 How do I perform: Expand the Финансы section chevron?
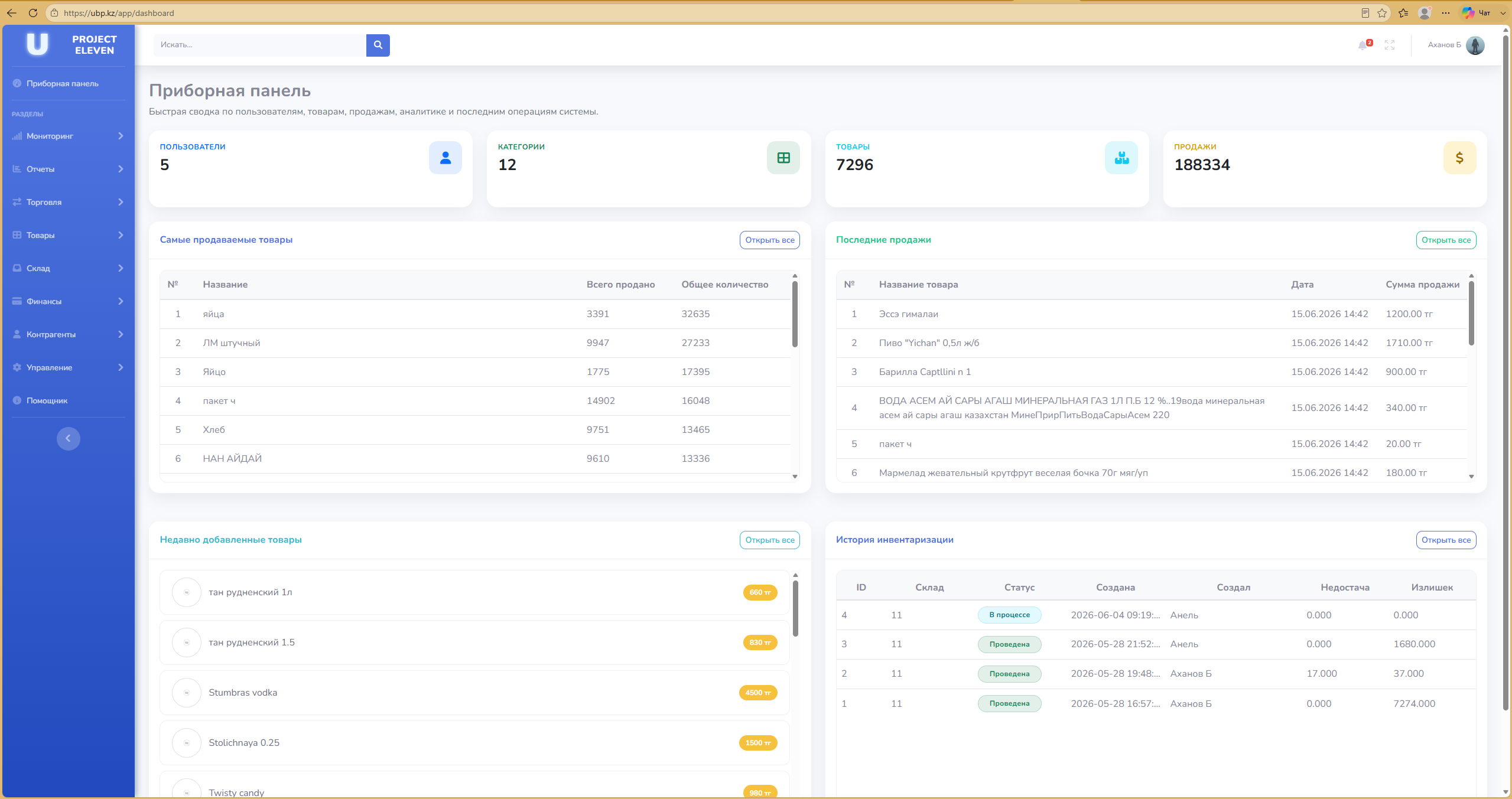[121, 301]
